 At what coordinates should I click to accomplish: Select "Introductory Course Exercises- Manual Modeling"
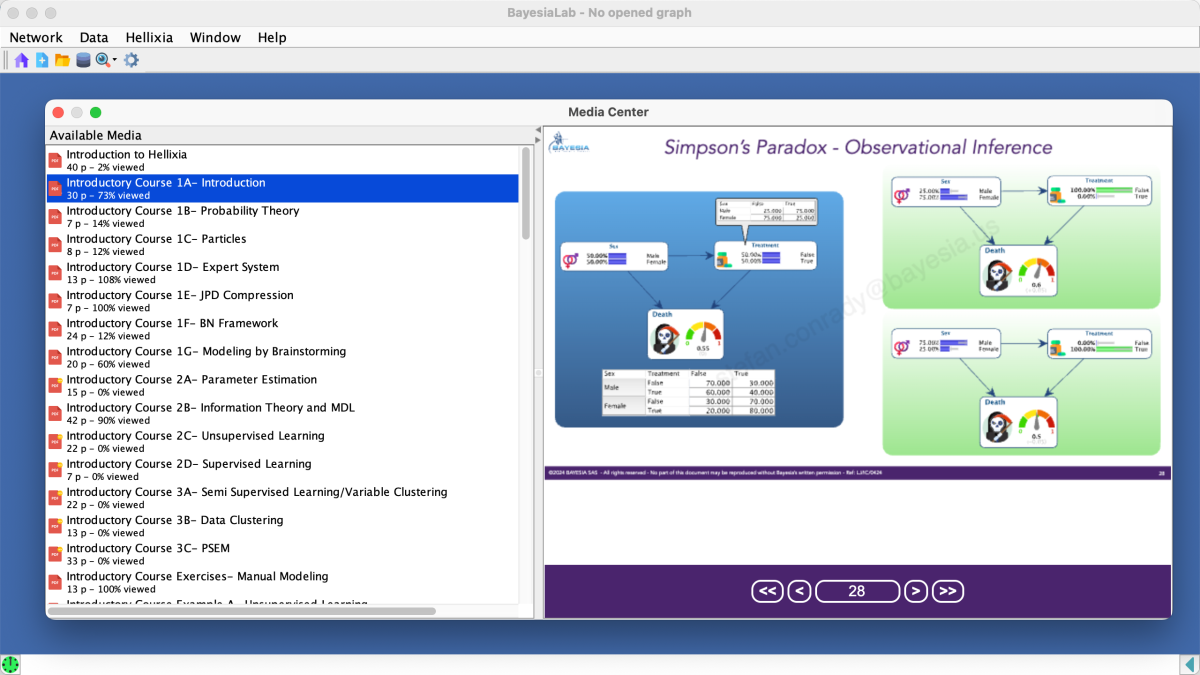pyautogui.click(x=283, y=581)
